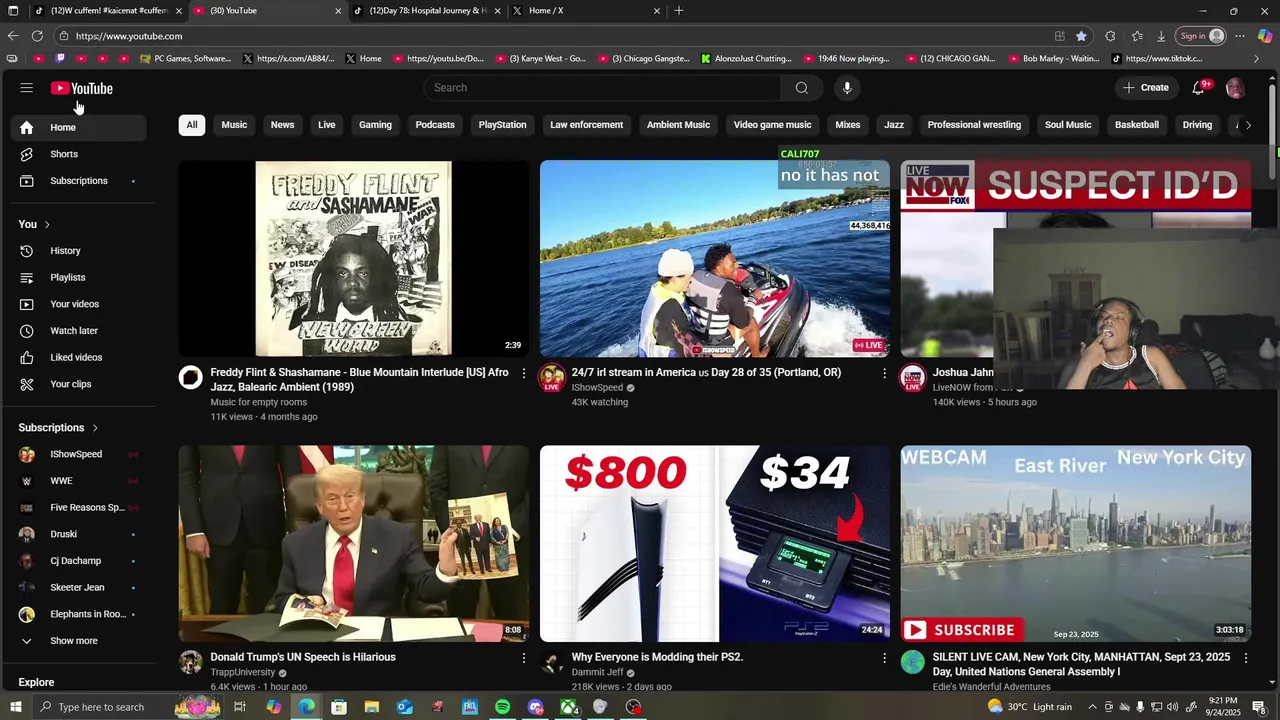Open the WWE subscription channel
Image resolution: width=1280 pixels, height=720 pixels.
[x=79, y=481]
